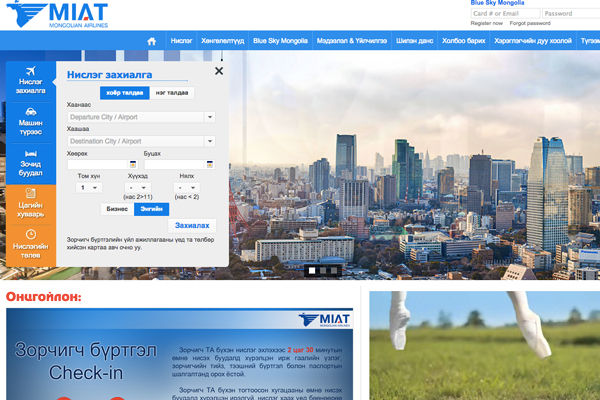Click the Register now link

(487, 23)
